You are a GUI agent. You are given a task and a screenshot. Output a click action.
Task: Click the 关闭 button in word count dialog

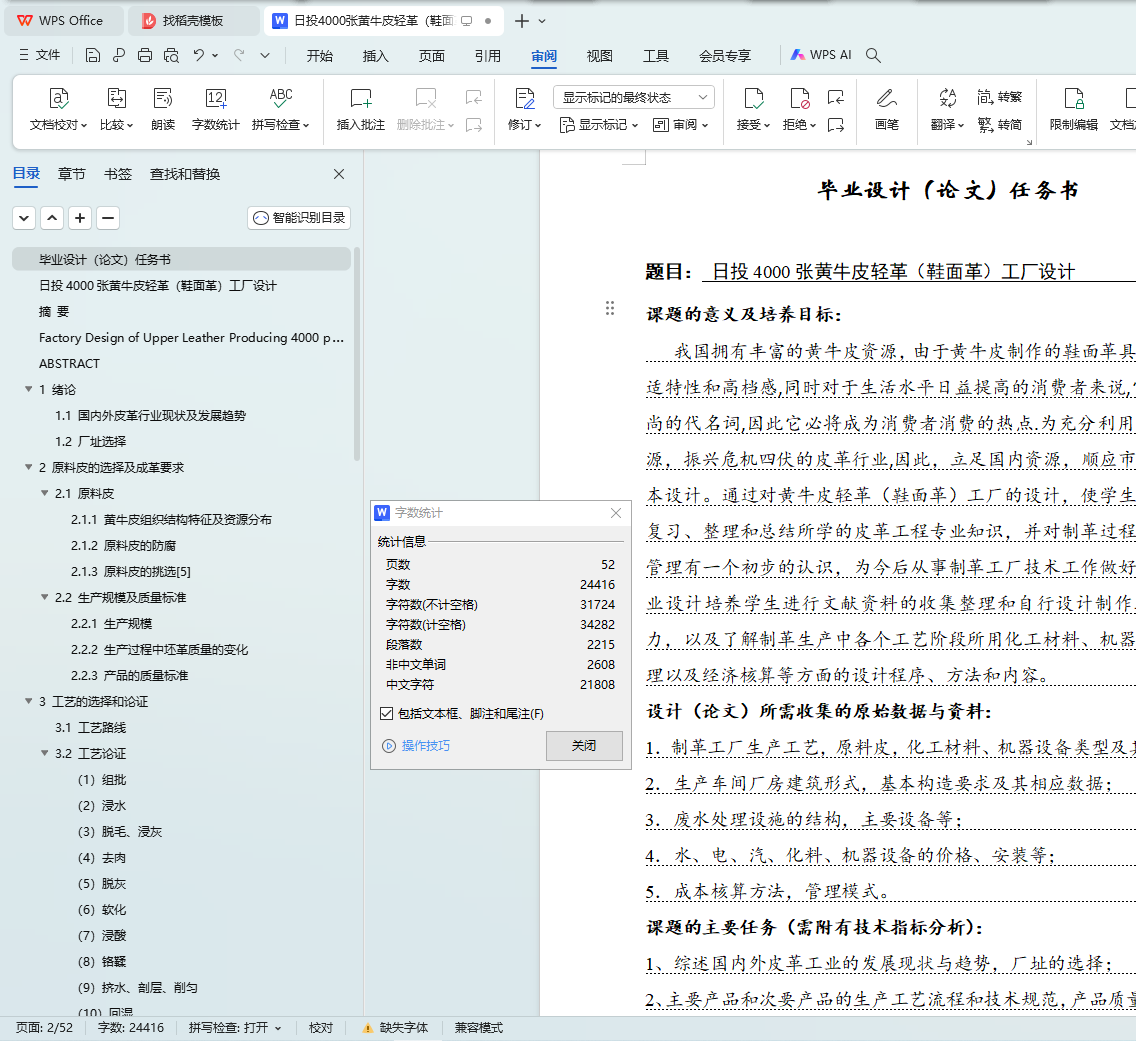[x=584, y=746]
